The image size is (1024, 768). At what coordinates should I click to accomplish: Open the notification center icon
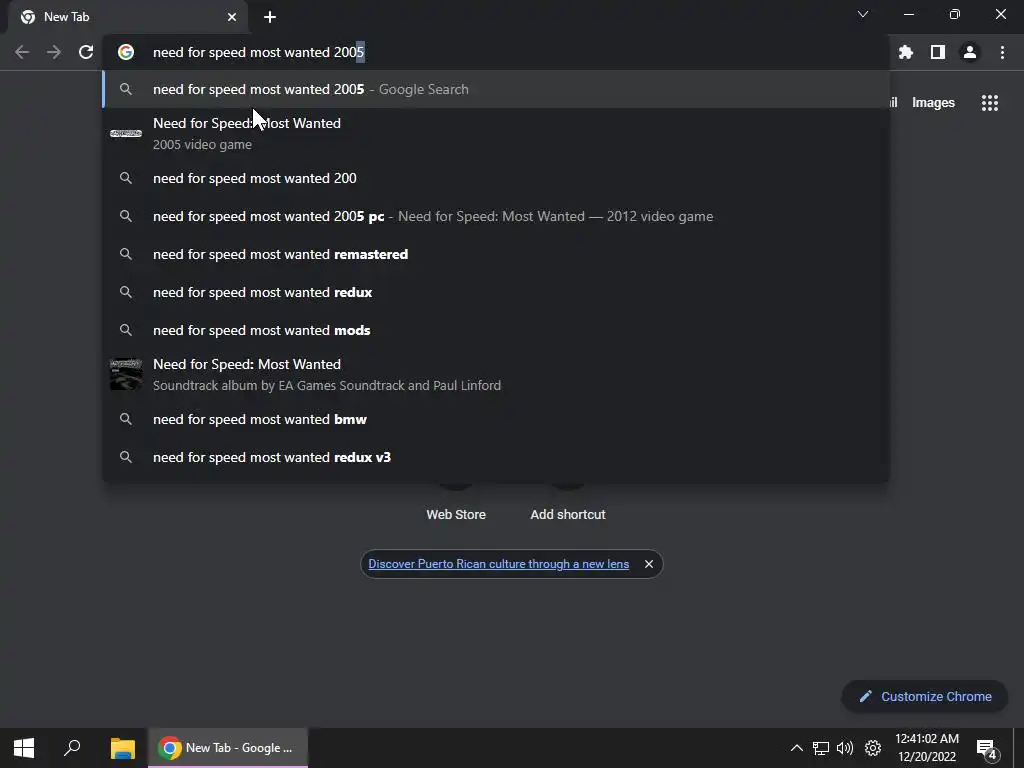coord(986,748)
